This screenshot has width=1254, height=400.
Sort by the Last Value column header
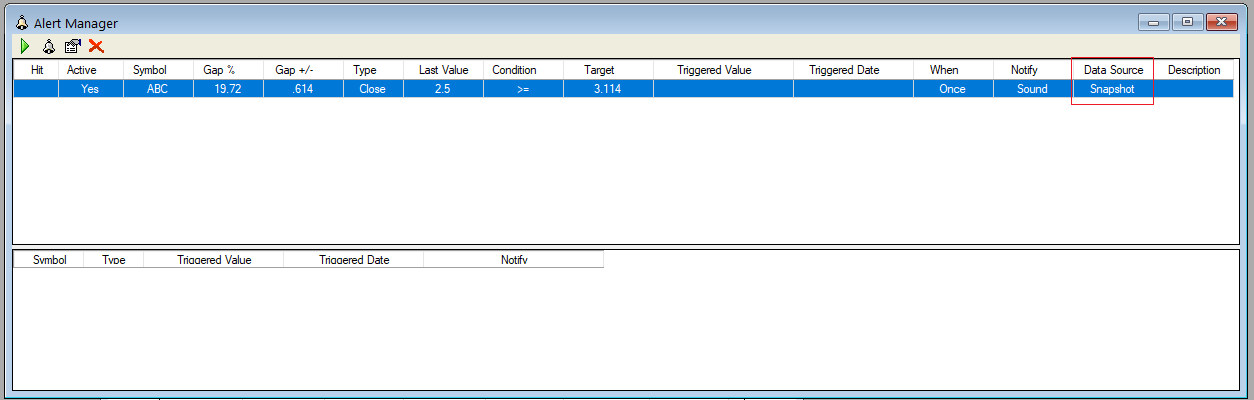(443, 70)
